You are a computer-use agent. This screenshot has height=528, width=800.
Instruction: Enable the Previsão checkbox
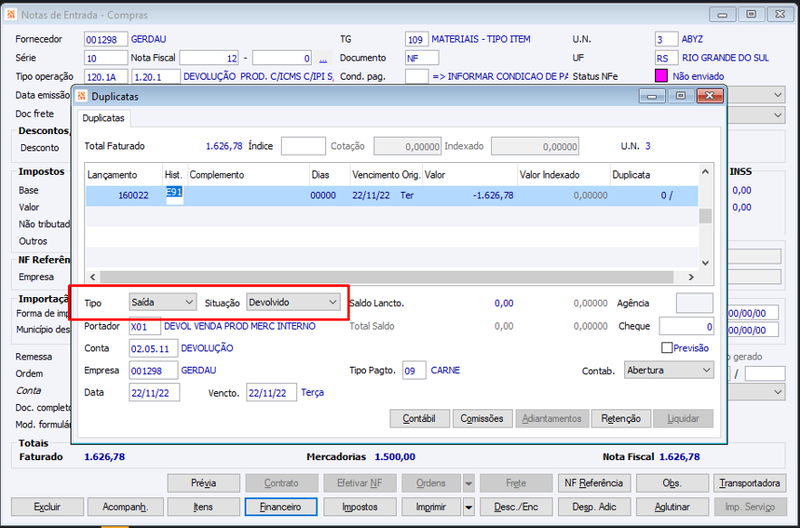tap(666, 348)
